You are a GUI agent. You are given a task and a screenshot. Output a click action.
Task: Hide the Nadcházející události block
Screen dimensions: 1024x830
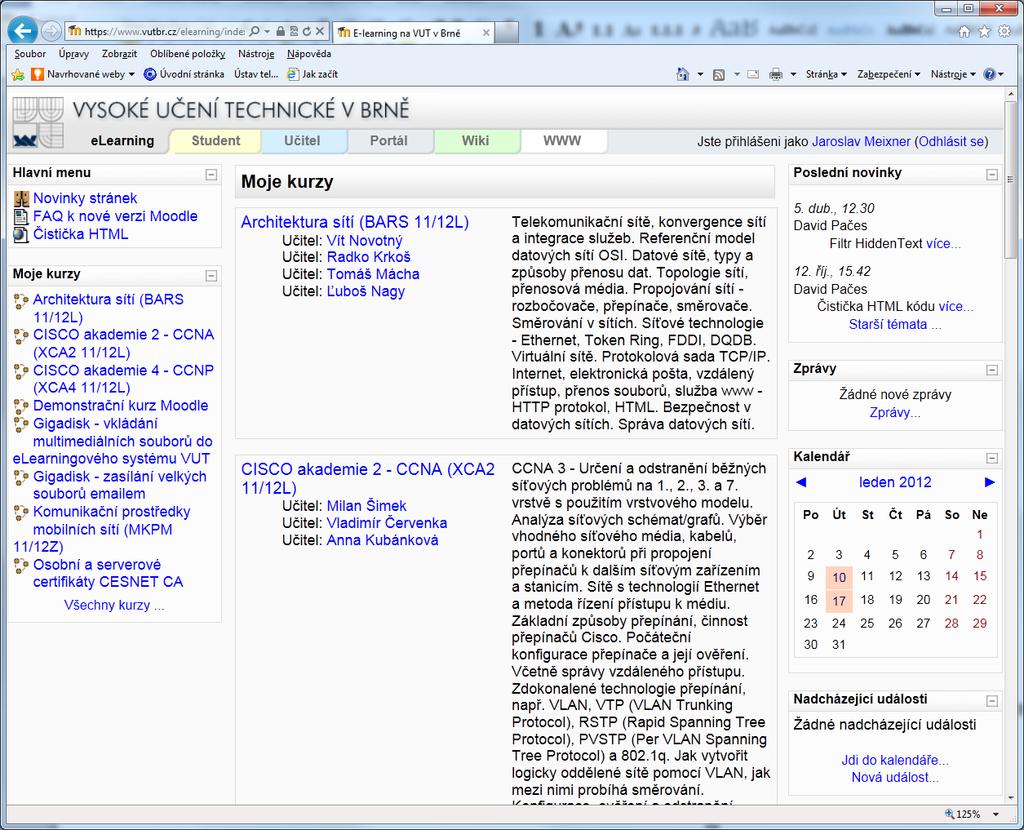(x=992, y=701)
